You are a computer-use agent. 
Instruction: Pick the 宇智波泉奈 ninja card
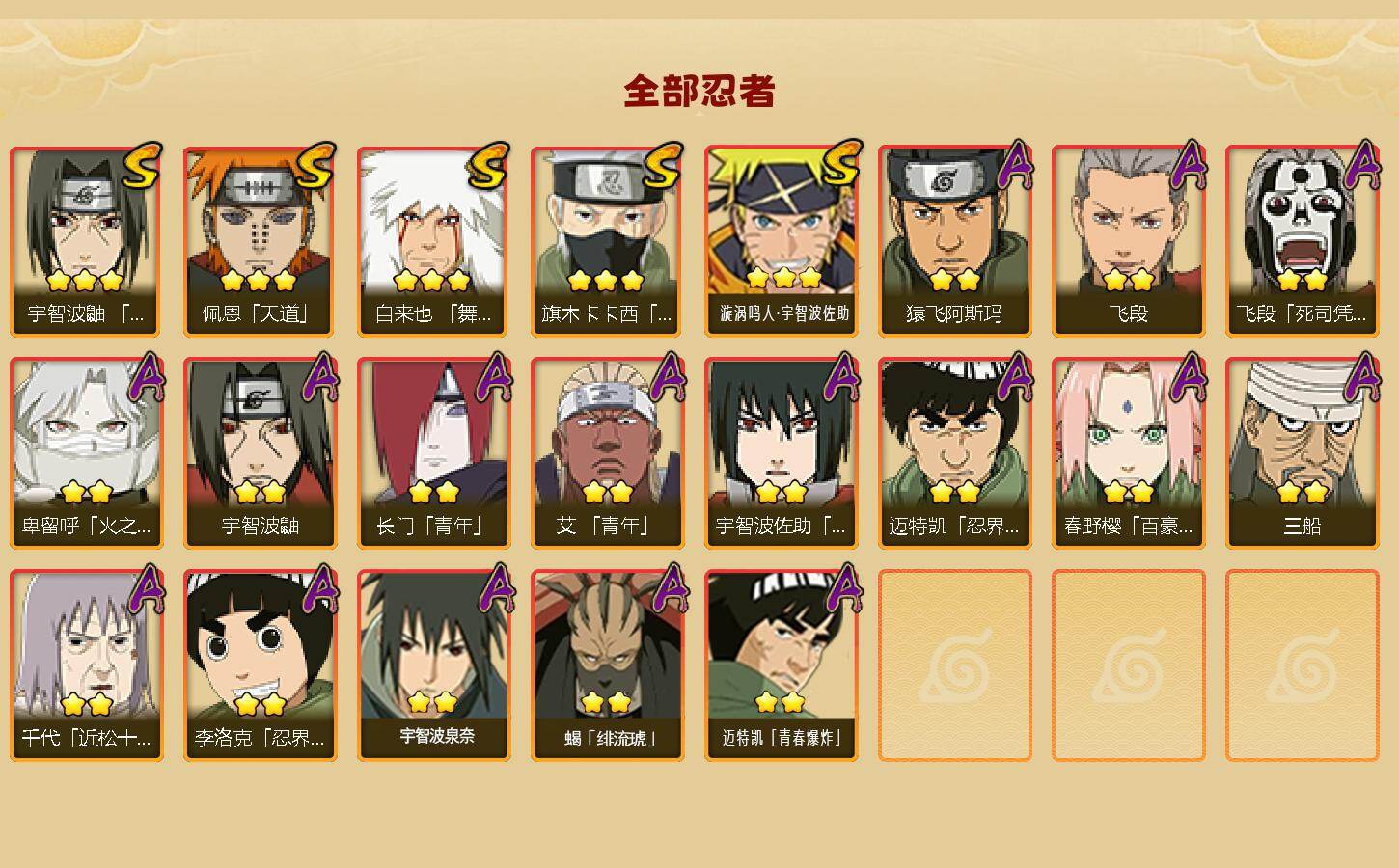[x=433, y=665]
